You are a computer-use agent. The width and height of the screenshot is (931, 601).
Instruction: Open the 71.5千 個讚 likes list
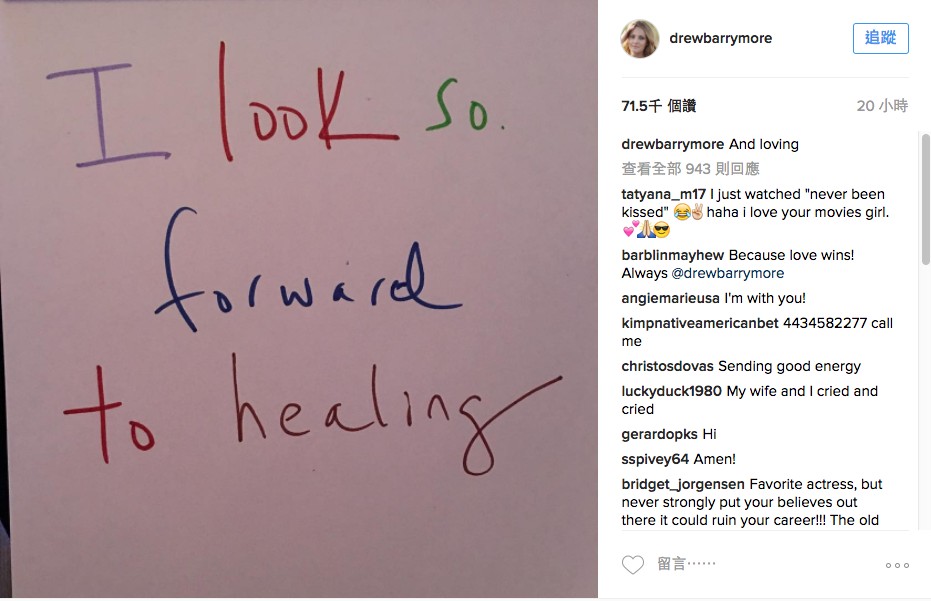pos(658,106)
